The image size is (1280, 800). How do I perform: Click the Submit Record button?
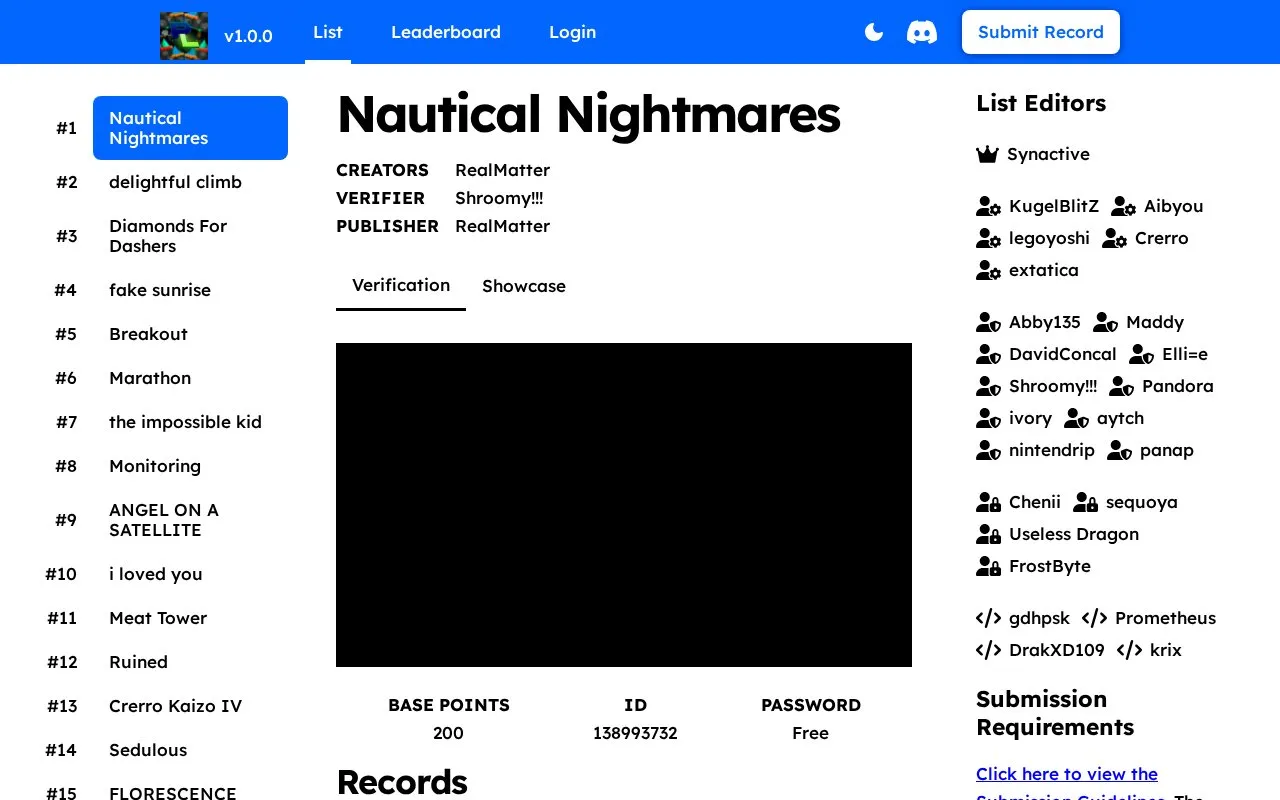tap(1041, 32)
